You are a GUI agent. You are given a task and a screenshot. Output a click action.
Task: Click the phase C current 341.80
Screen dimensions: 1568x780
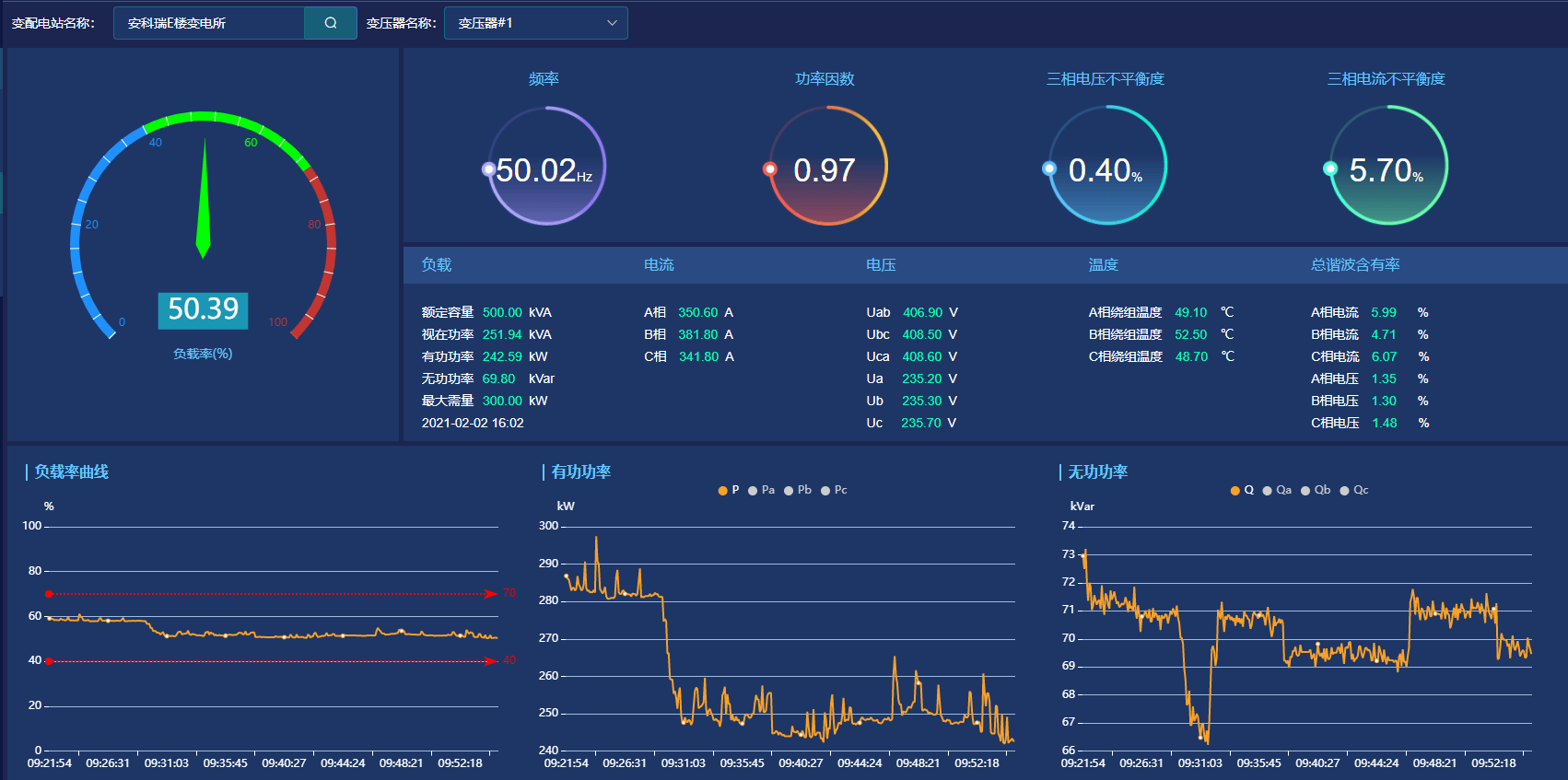tap(698, 357)
